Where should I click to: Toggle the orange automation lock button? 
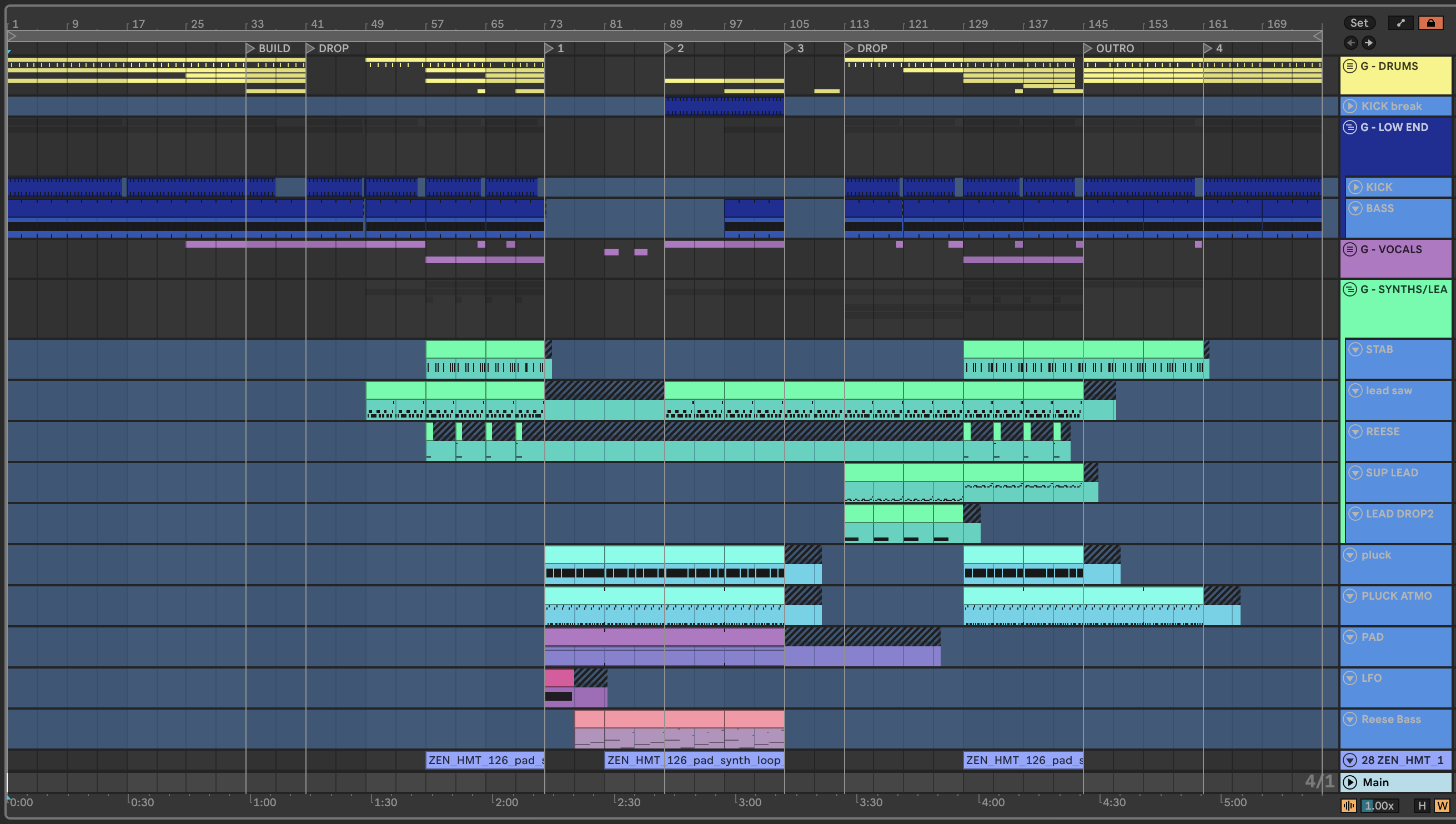coord(1430,23)
